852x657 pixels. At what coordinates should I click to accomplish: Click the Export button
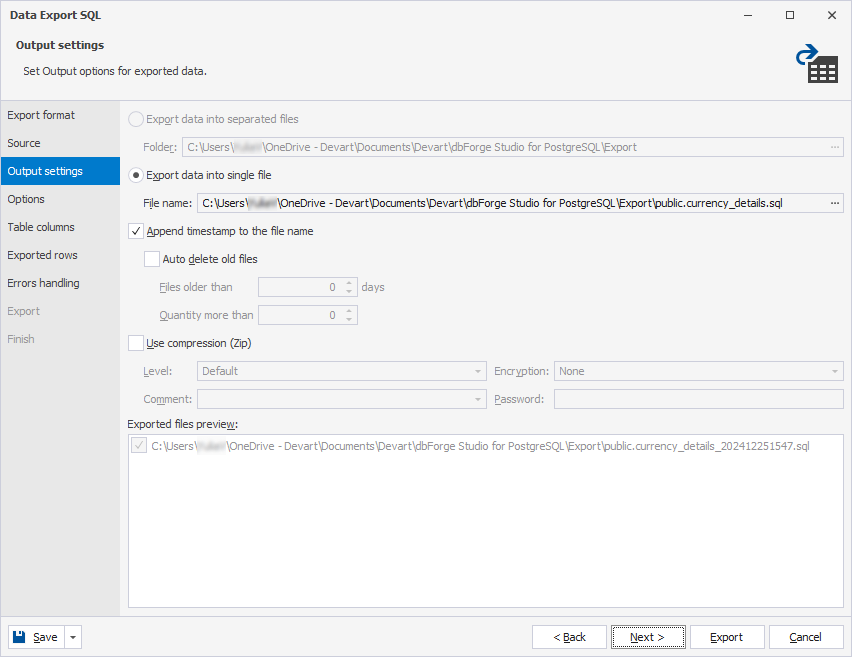pos(726,637)
